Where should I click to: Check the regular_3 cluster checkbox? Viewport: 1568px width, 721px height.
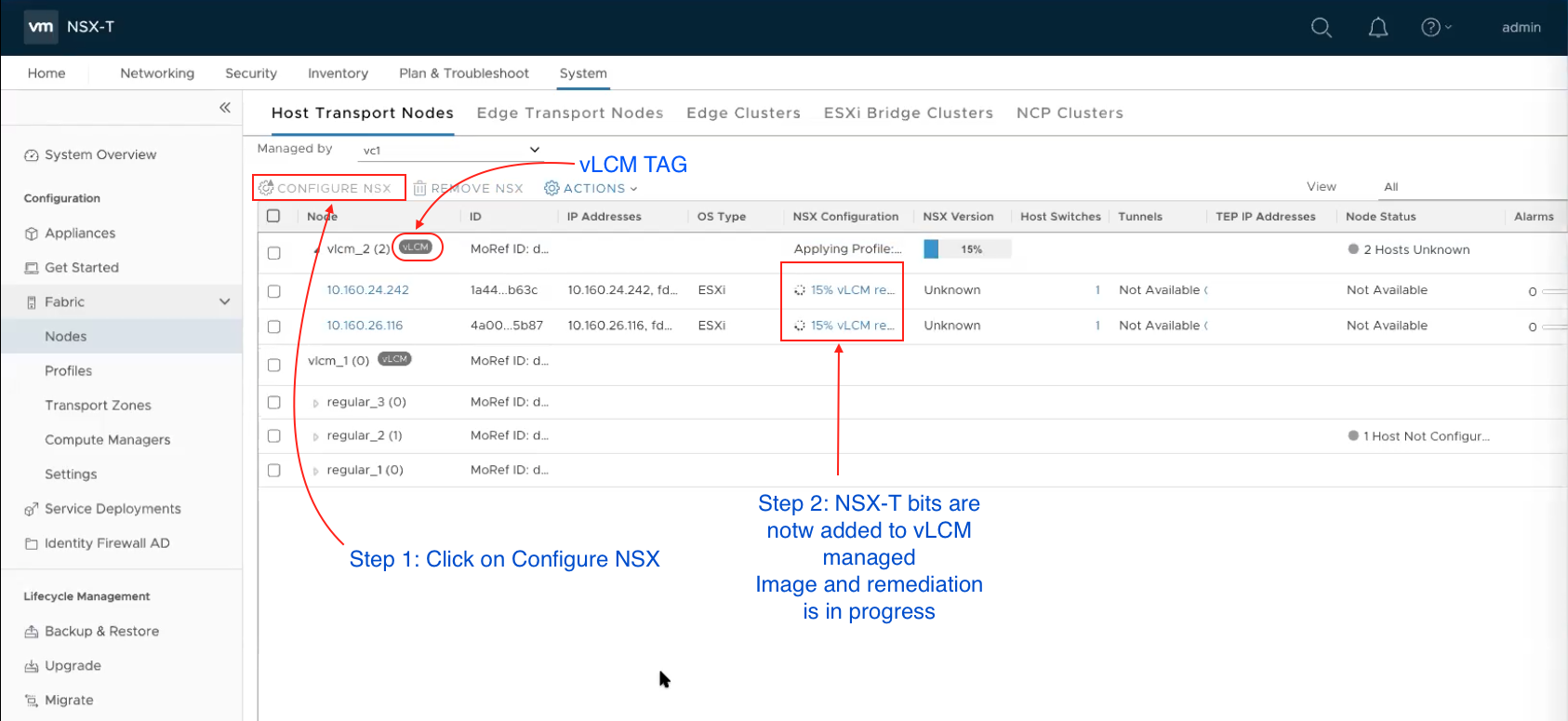point(273,402)
